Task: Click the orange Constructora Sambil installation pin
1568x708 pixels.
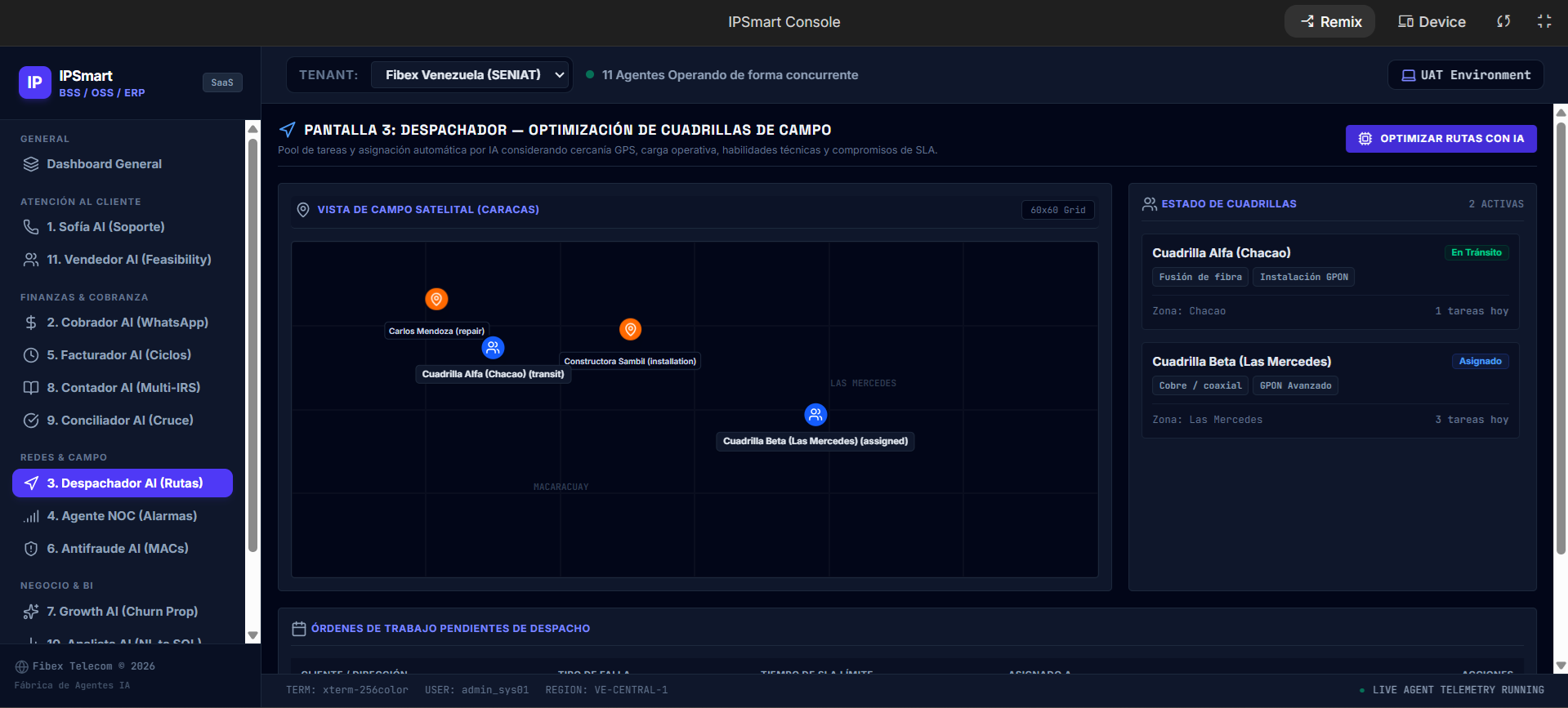Action: (630, 329)
